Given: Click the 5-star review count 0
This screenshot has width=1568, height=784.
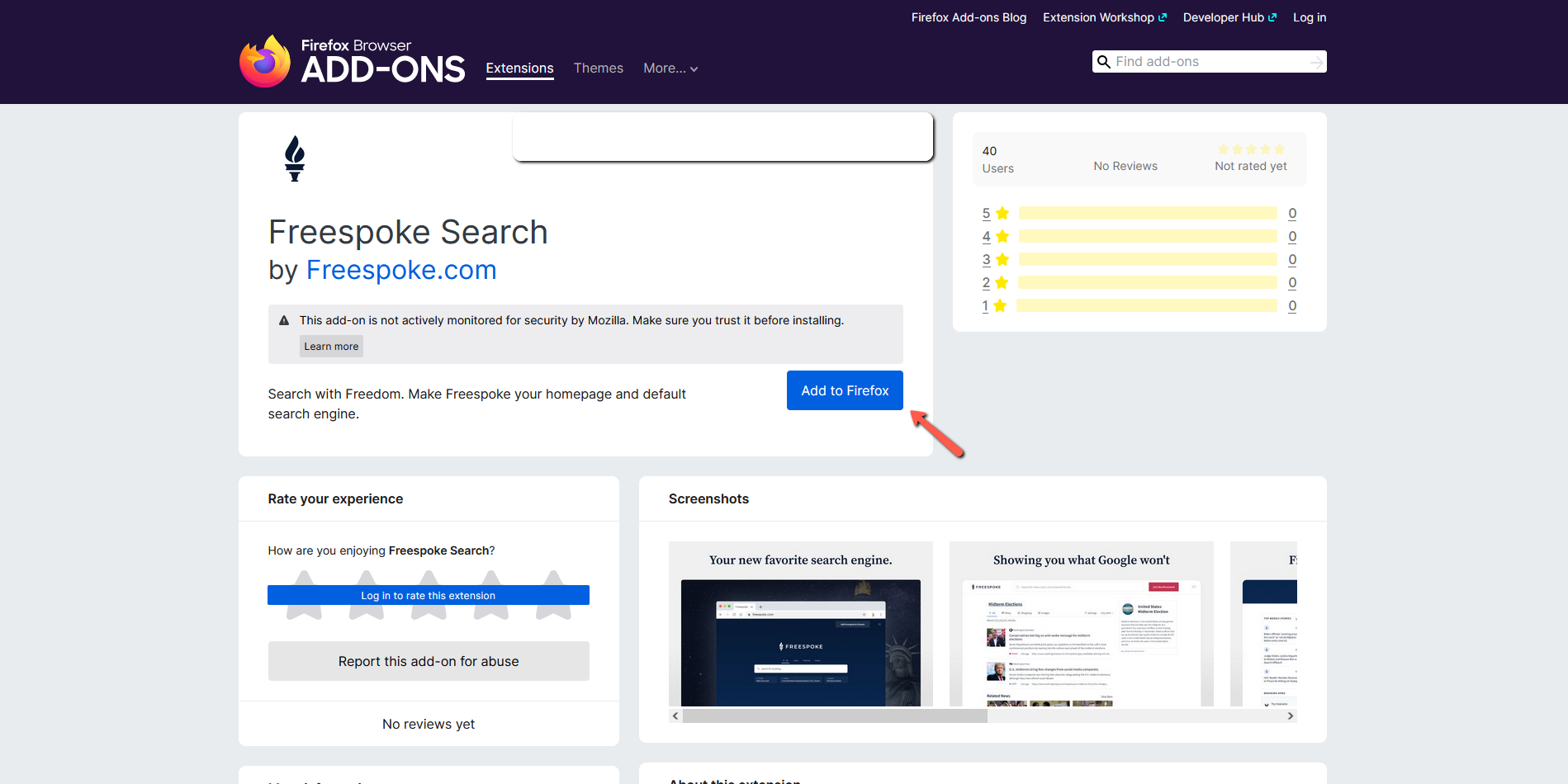Looking at the screenshot, I should pyautogui.click(x=1292, y=213).
